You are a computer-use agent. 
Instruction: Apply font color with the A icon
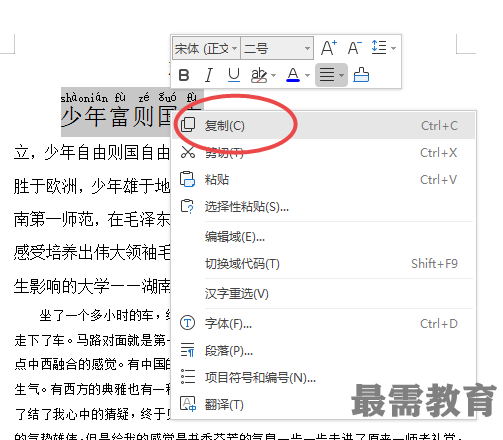[293, 75]
